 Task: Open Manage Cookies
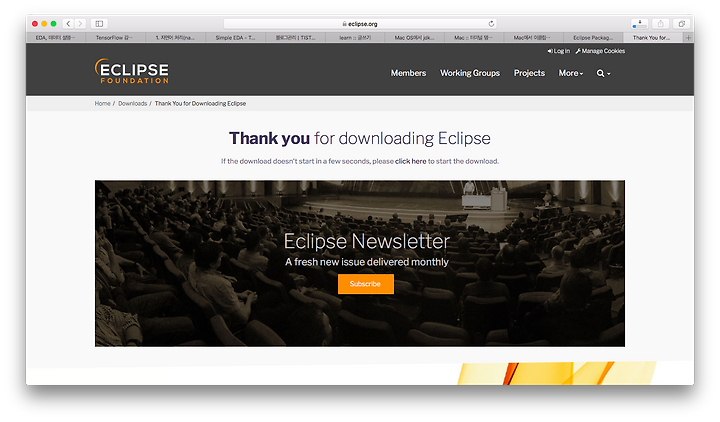(x=600, y=51)
